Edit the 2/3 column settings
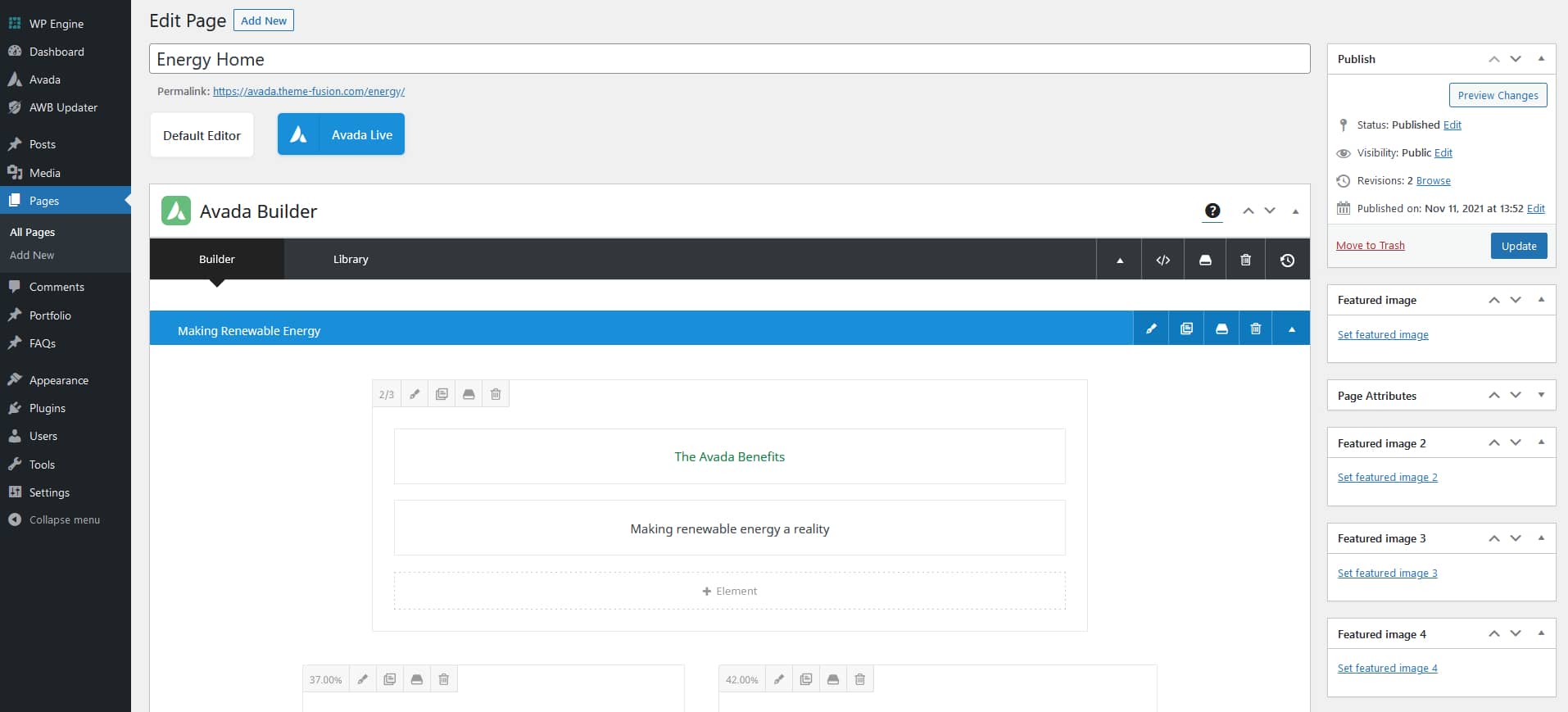This screenshot has width=1568, height=712. point(415,394)
